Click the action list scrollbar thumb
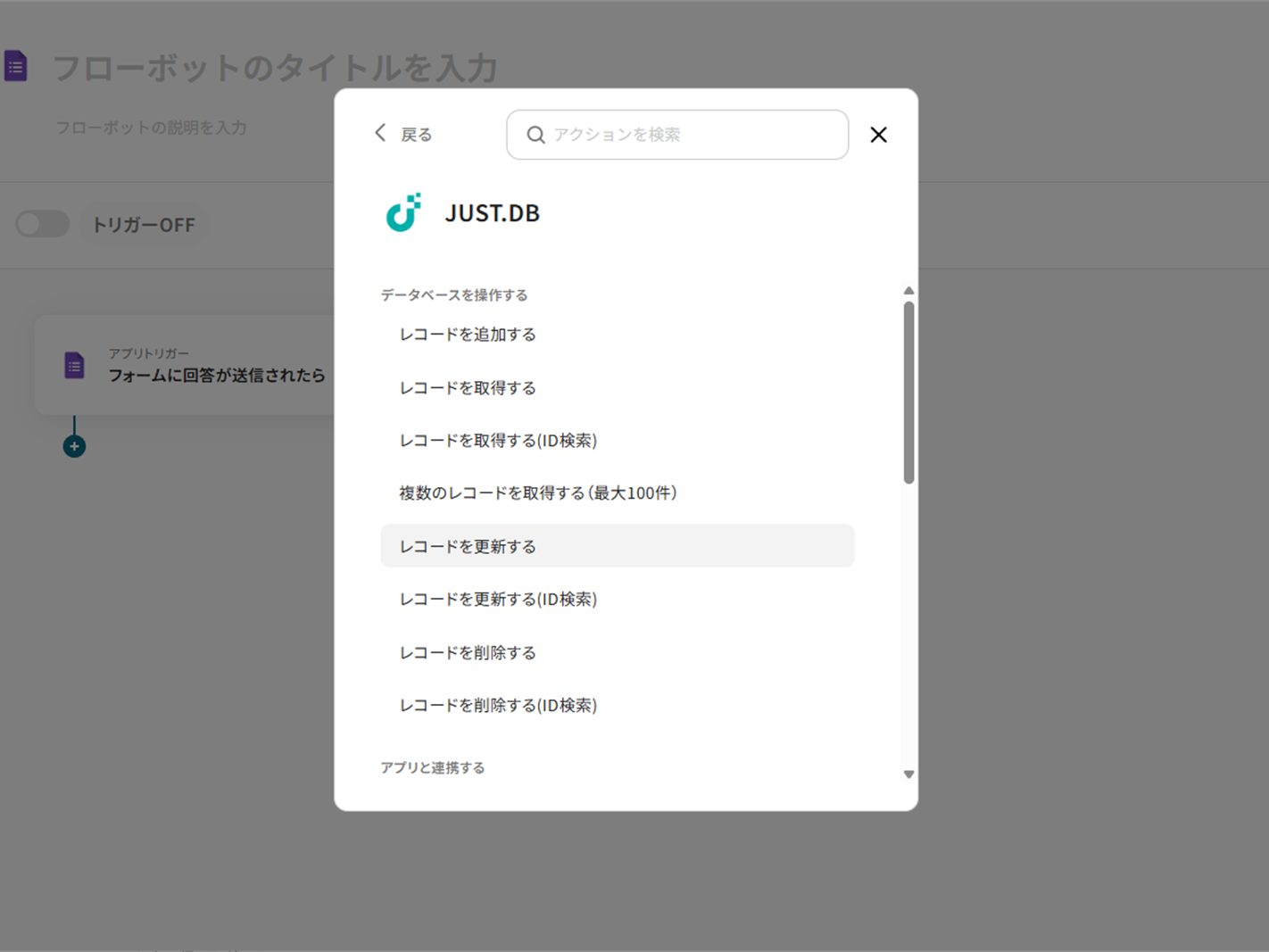The width and height of the screenshot is (1269, 952). coord(908,393)
